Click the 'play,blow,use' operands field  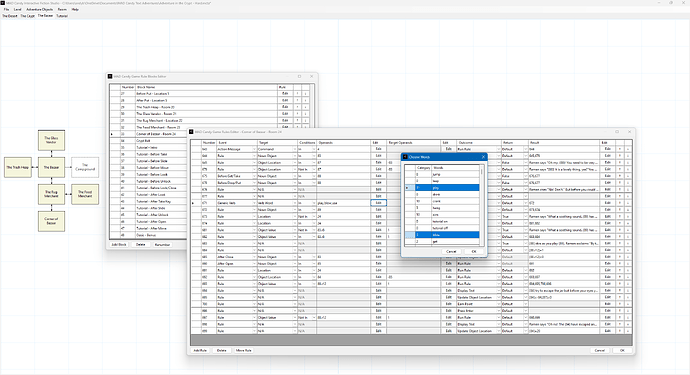343,203
